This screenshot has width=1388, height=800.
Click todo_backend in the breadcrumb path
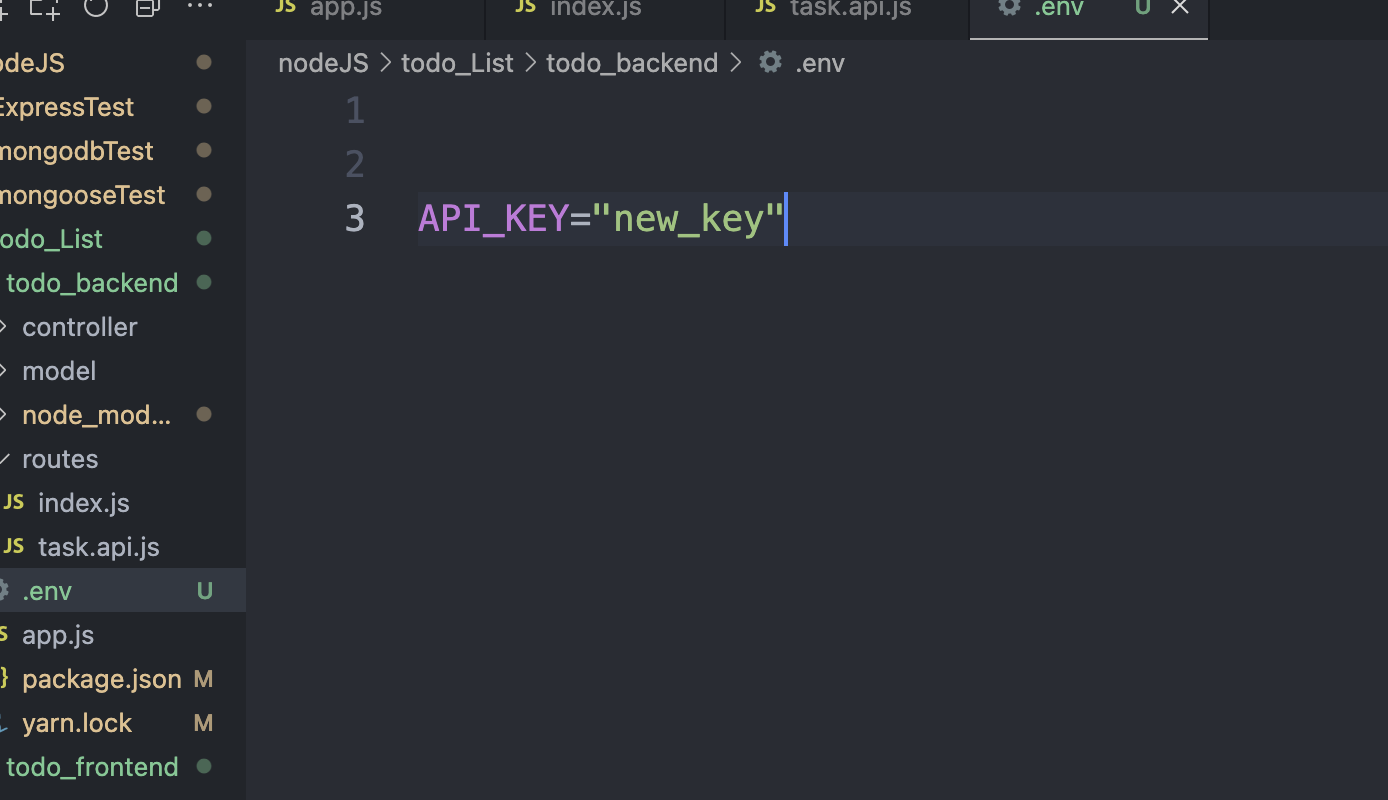coord(632,63)
